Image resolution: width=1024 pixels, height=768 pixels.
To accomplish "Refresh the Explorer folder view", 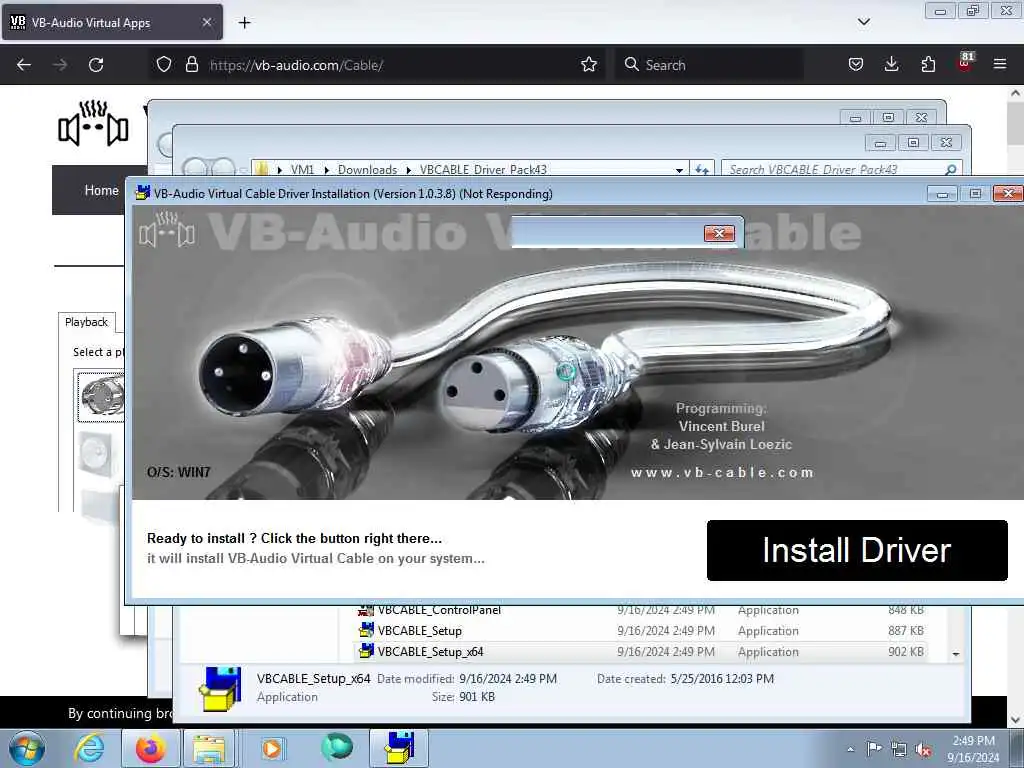I will tap(702, 169).
